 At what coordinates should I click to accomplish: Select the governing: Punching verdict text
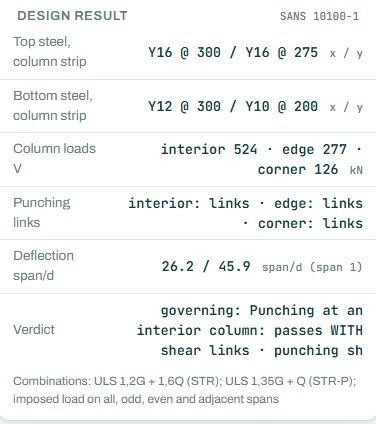[237, 310]
